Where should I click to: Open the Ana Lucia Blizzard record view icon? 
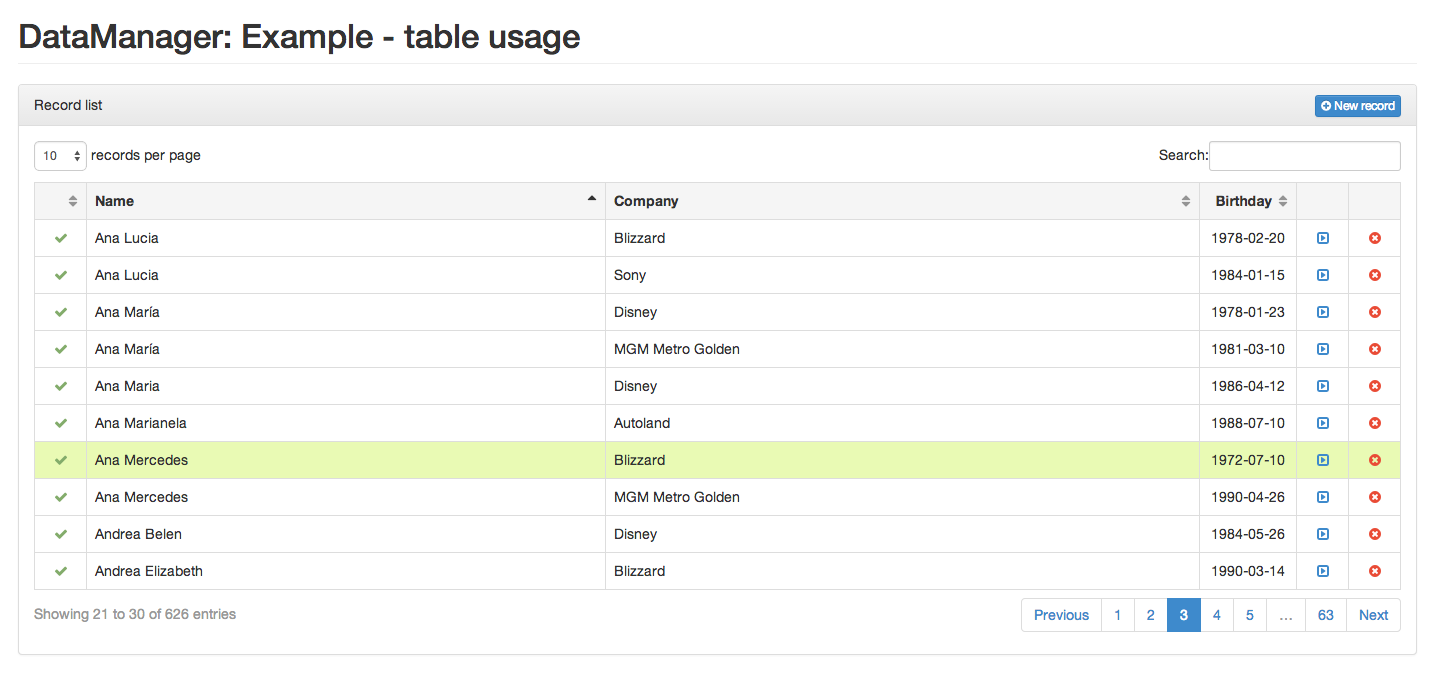coord(1322,238)
